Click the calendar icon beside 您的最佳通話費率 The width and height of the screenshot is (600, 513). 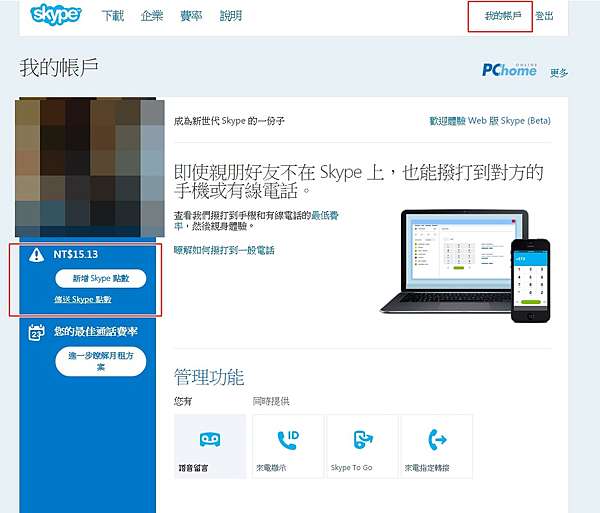(x=36, y=332)
